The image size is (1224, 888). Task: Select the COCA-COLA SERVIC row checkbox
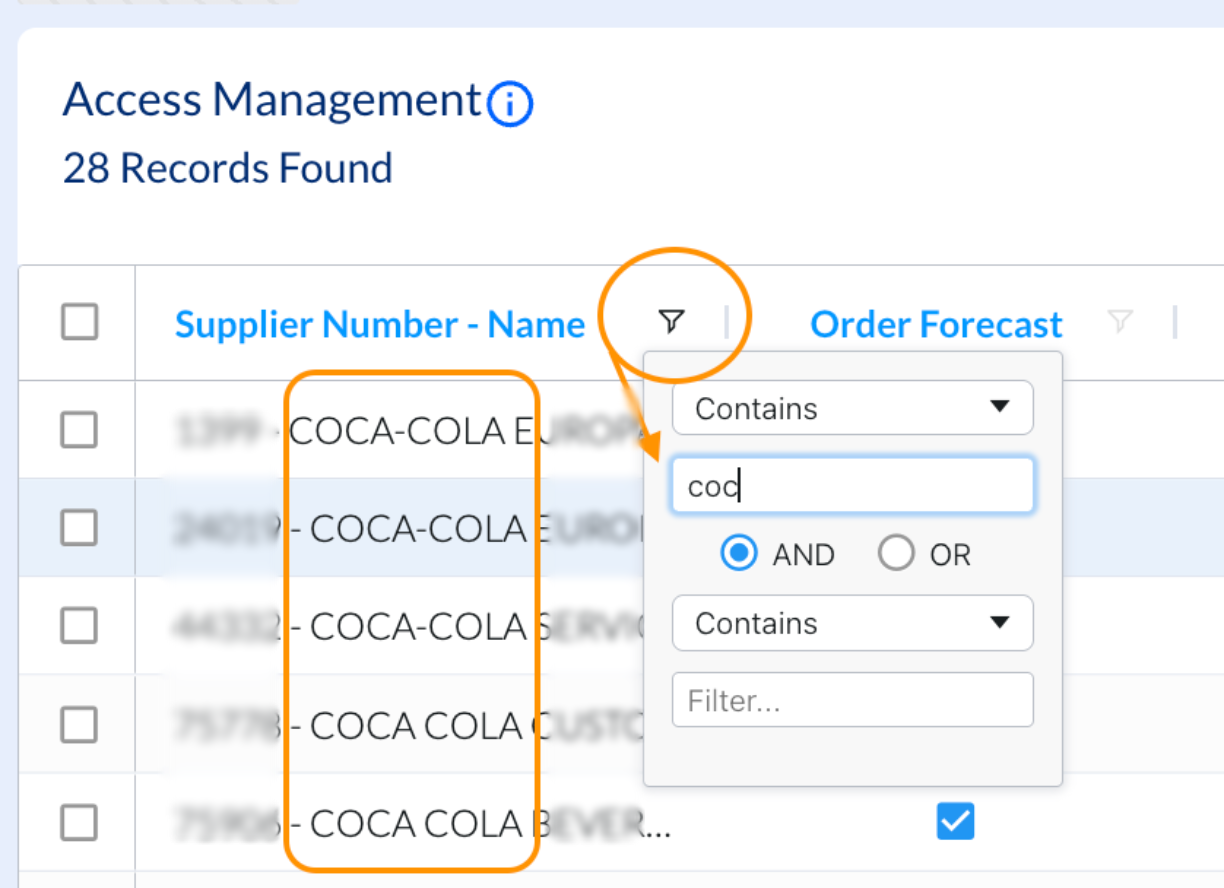click(80, 626)
